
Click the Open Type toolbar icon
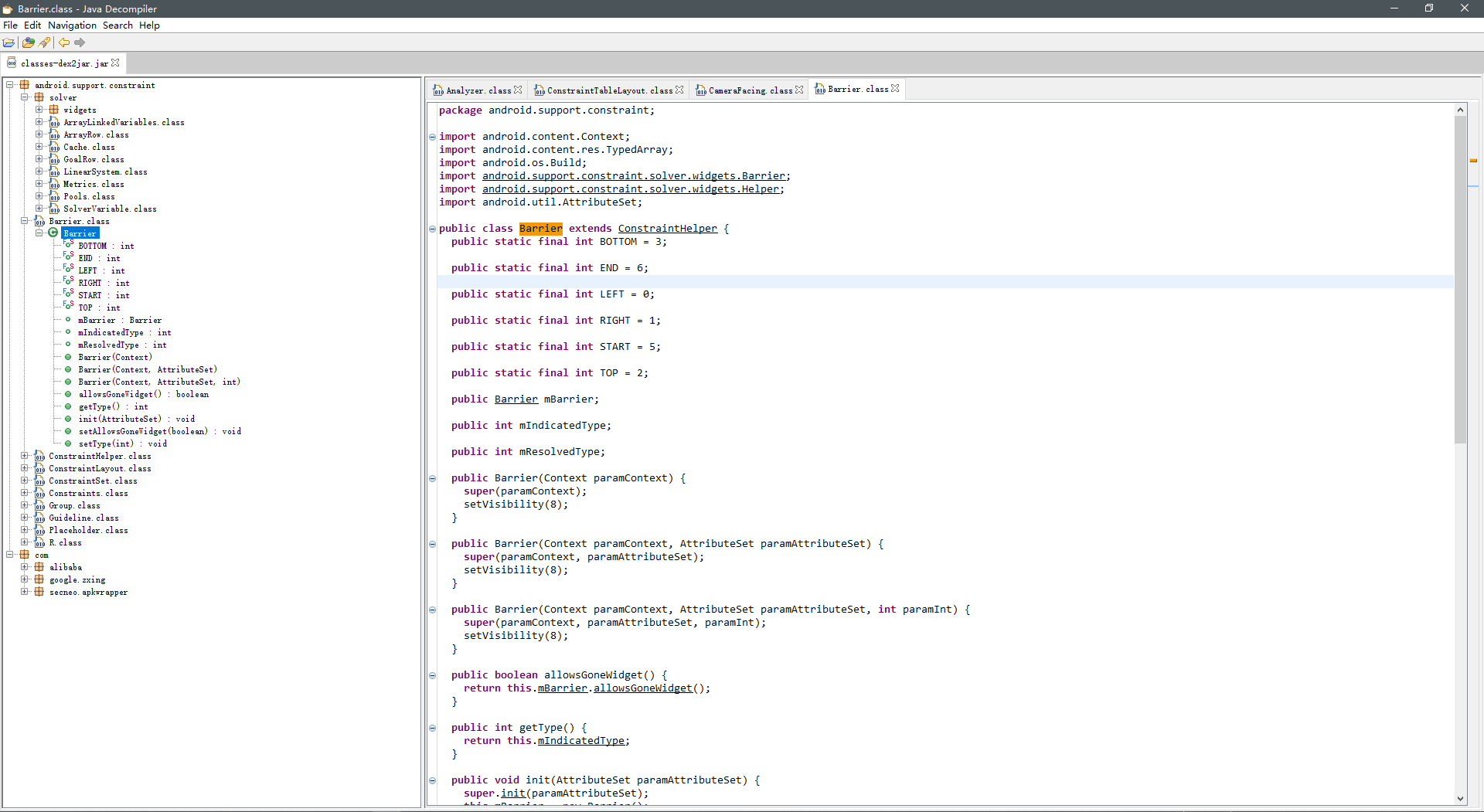point(29,42)
